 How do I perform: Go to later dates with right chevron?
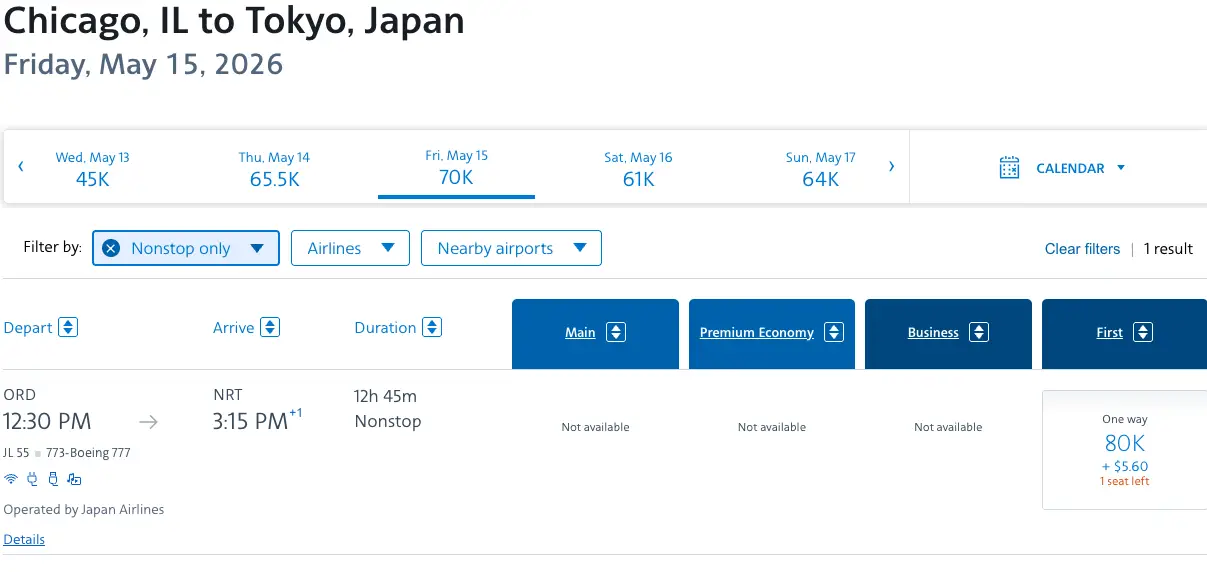[x=892, y=167]
